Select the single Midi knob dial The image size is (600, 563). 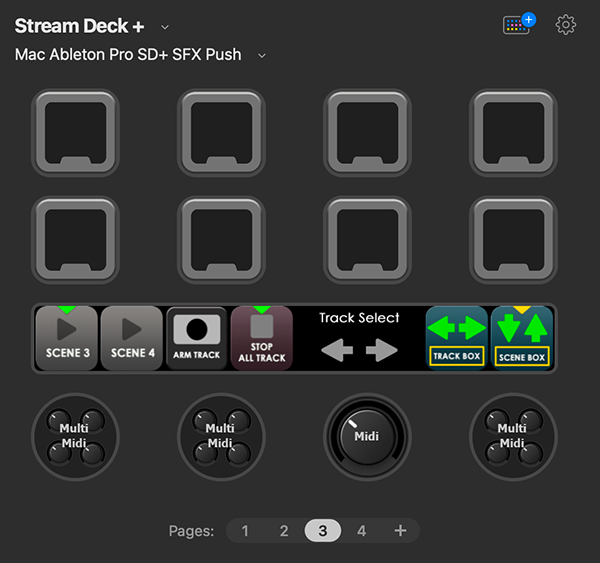367,437
